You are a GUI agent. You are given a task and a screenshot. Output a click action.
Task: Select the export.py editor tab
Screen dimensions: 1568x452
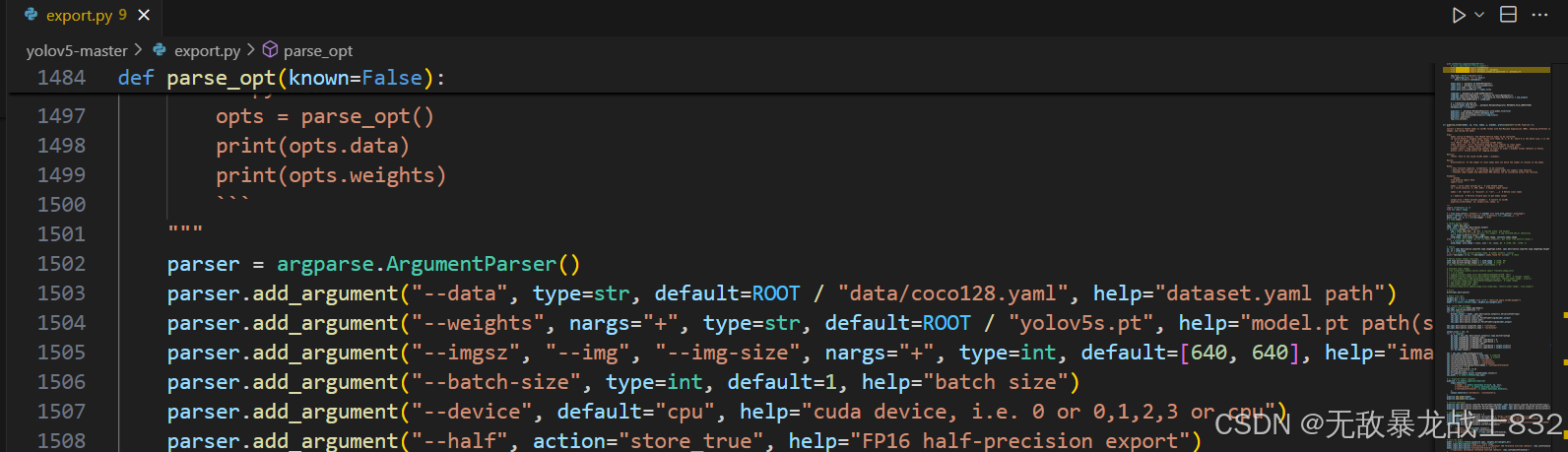(x=87, y=16)
